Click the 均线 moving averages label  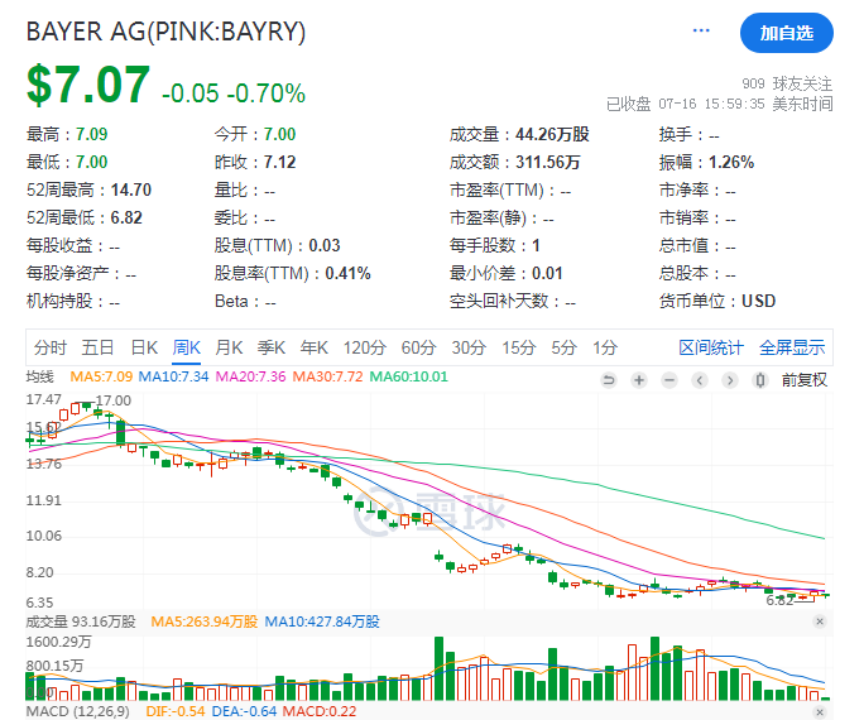point(40,377)
